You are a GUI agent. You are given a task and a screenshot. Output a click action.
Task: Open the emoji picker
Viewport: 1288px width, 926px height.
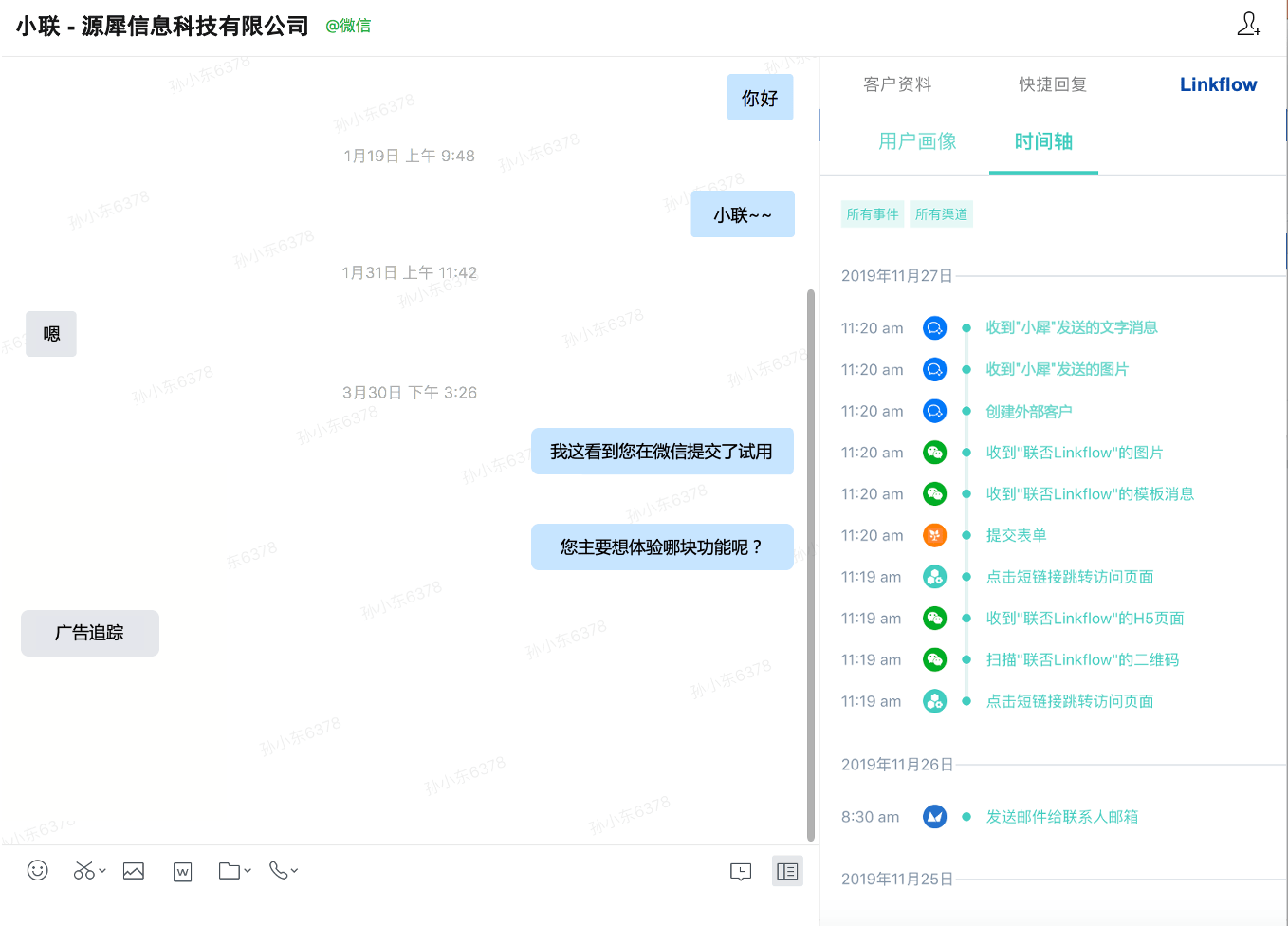(x=38, y=871)
